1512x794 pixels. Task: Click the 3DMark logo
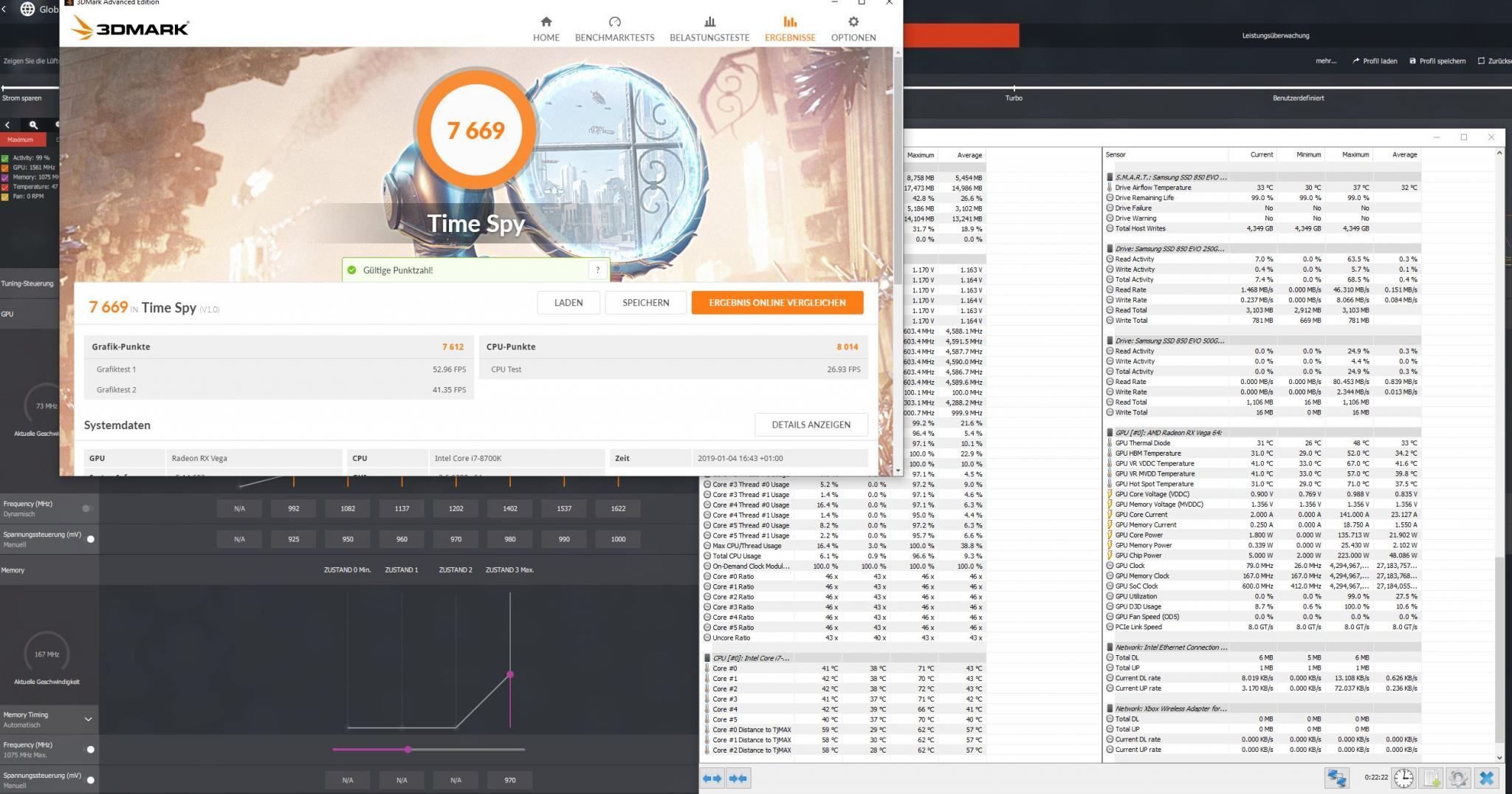coord(130,28)
